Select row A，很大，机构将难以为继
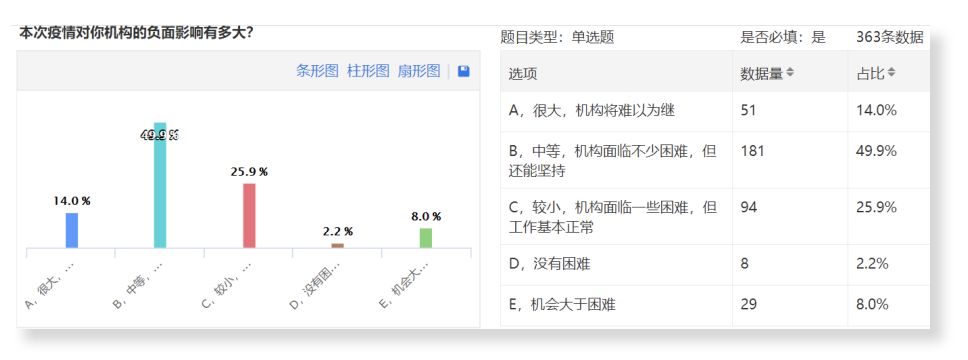The height and width of the screenshot is (360, 968). click(x=715, y=111)
